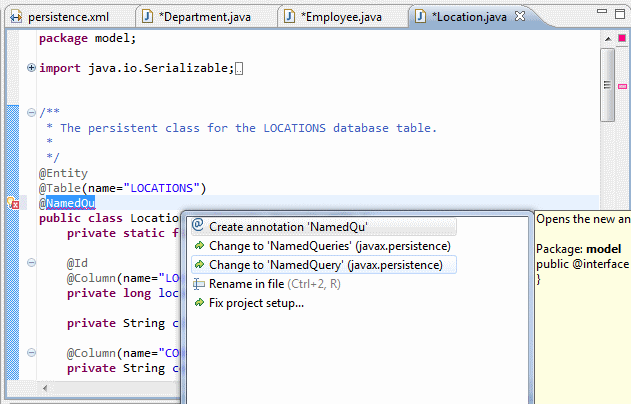This screenshot has height=404, width=631.
Task: Click the 'Package: model' tooltip text
Action: coord(578,249)
